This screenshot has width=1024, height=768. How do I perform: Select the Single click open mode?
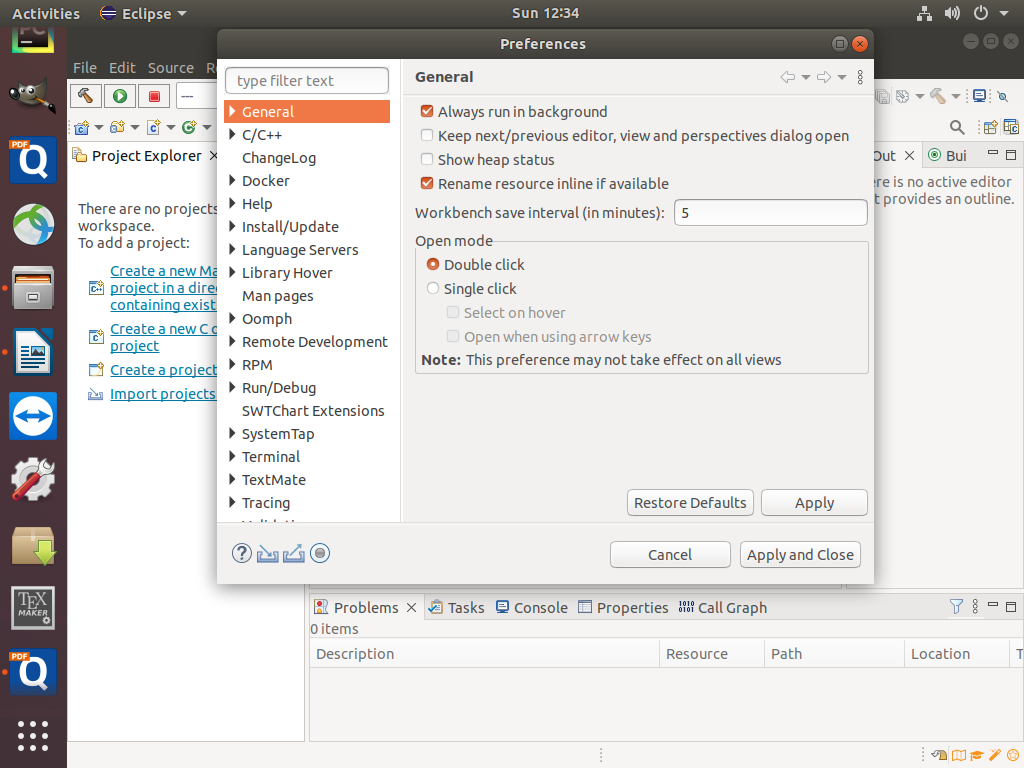[433, 289]
